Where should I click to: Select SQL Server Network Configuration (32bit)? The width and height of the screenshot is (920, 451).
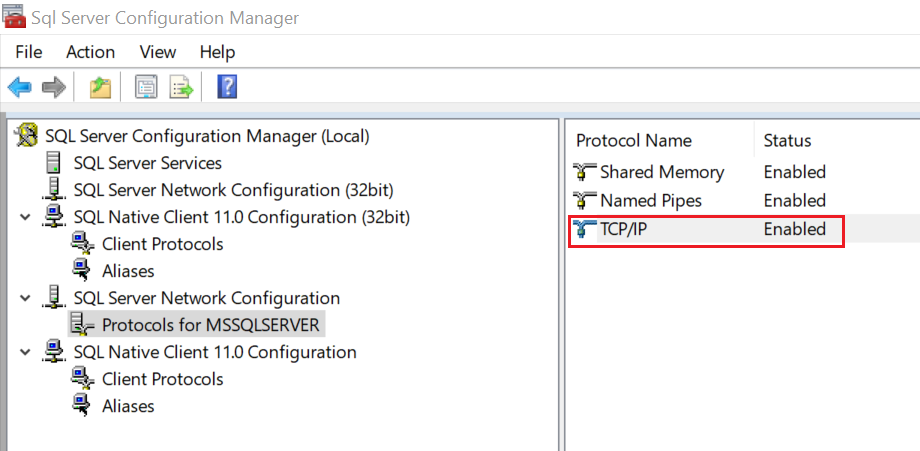pos(233,190)
